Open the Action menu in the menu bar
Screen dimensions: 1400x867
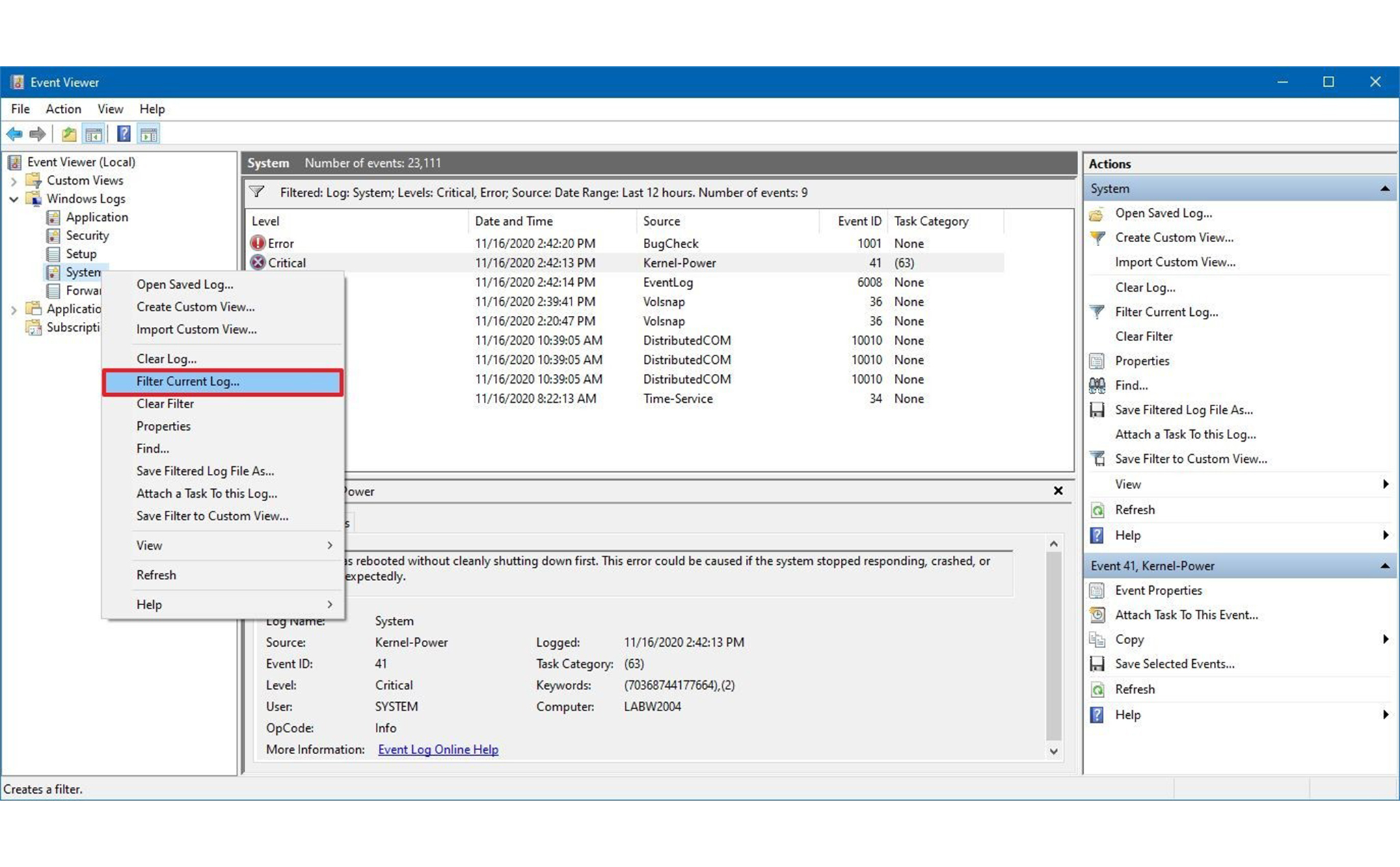click(x=63, y=109)
